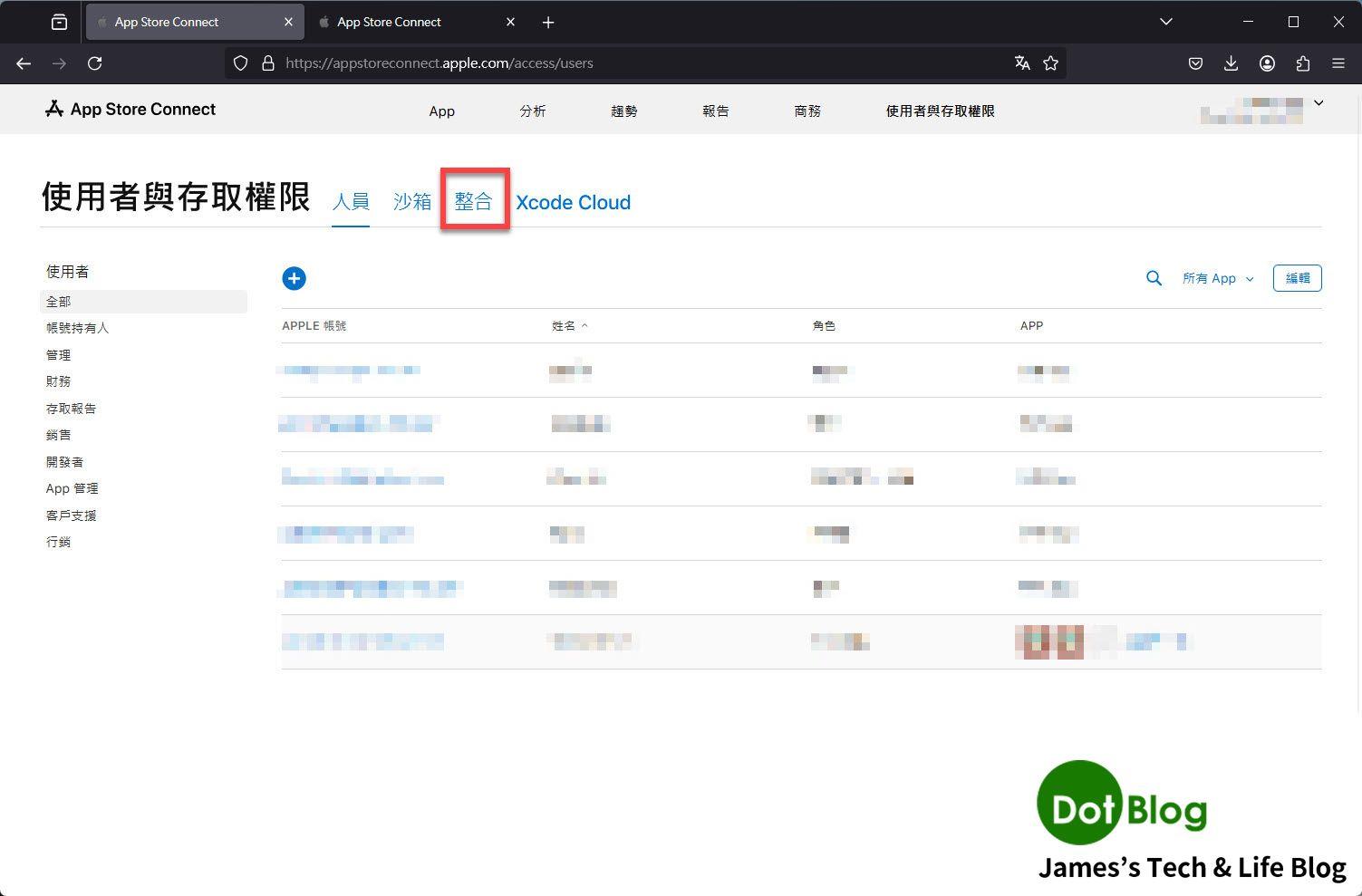Switch to the Xcode Cloud tab
This screenshot has width=1362, height=896.
(573, 202)
